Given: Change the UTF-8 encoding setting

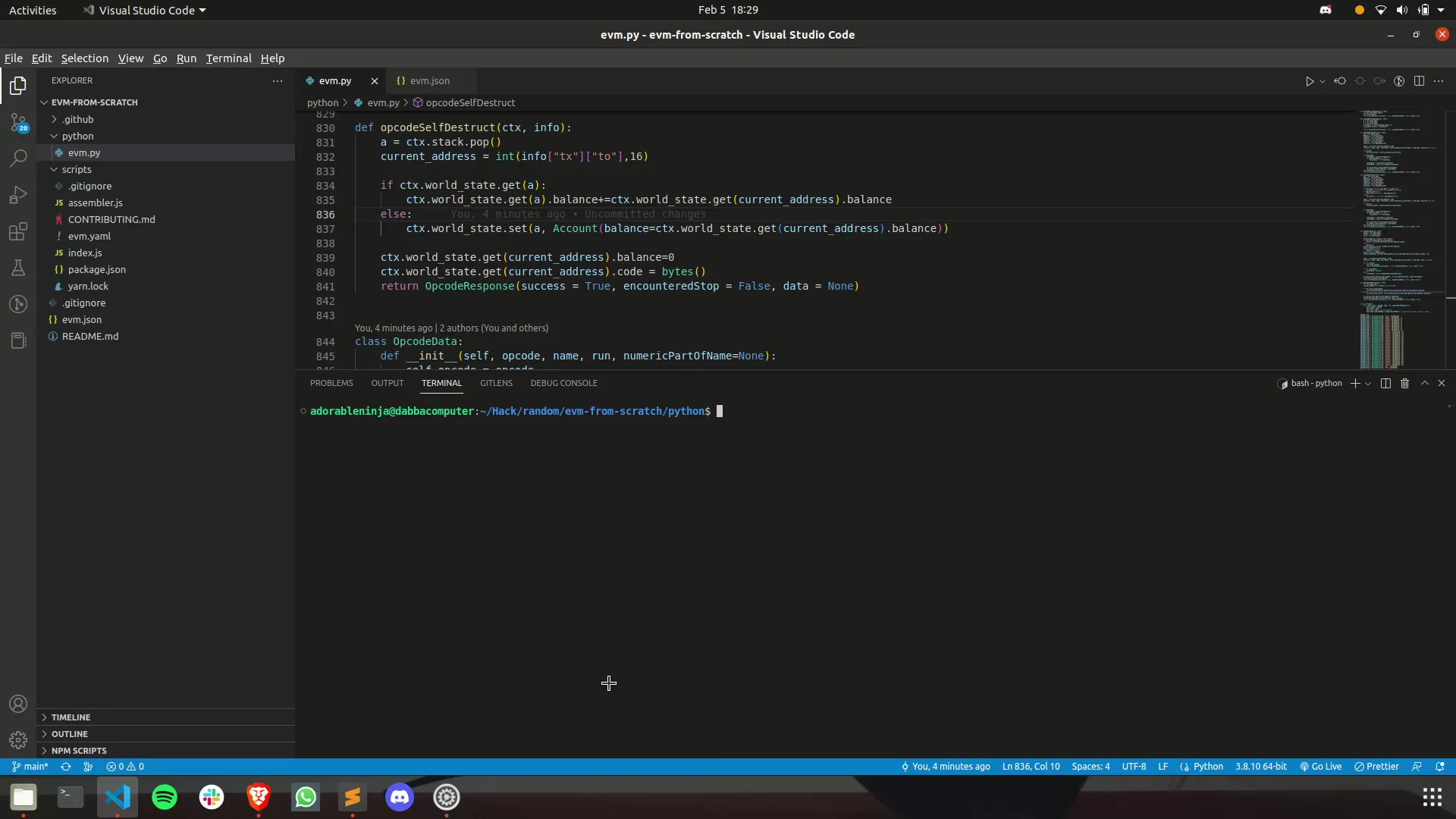Looking at the screenshot, I should pyautogui.click(x=1134, y=767).
